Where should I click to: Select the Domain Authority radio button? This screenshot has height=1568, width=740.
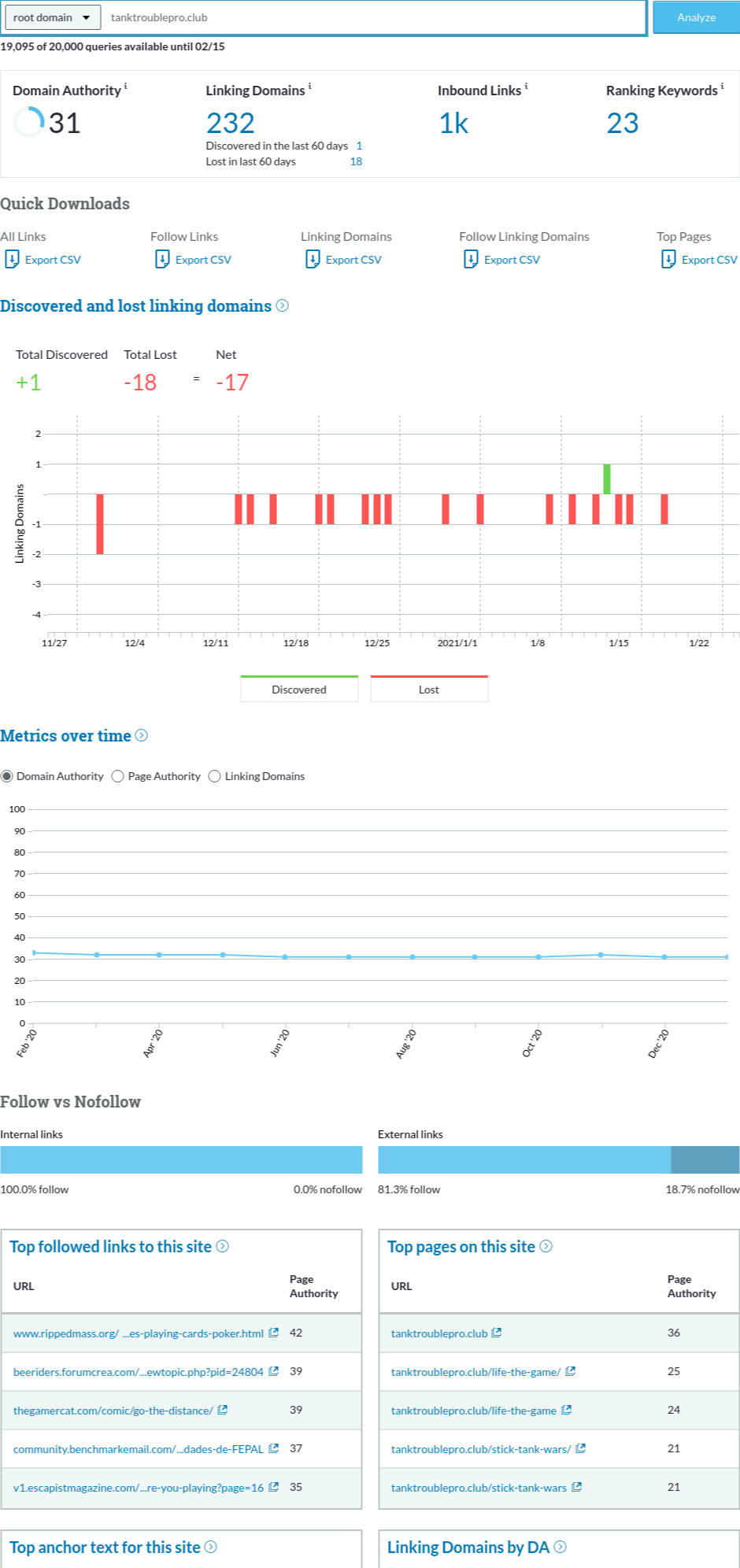click(7, 776)
